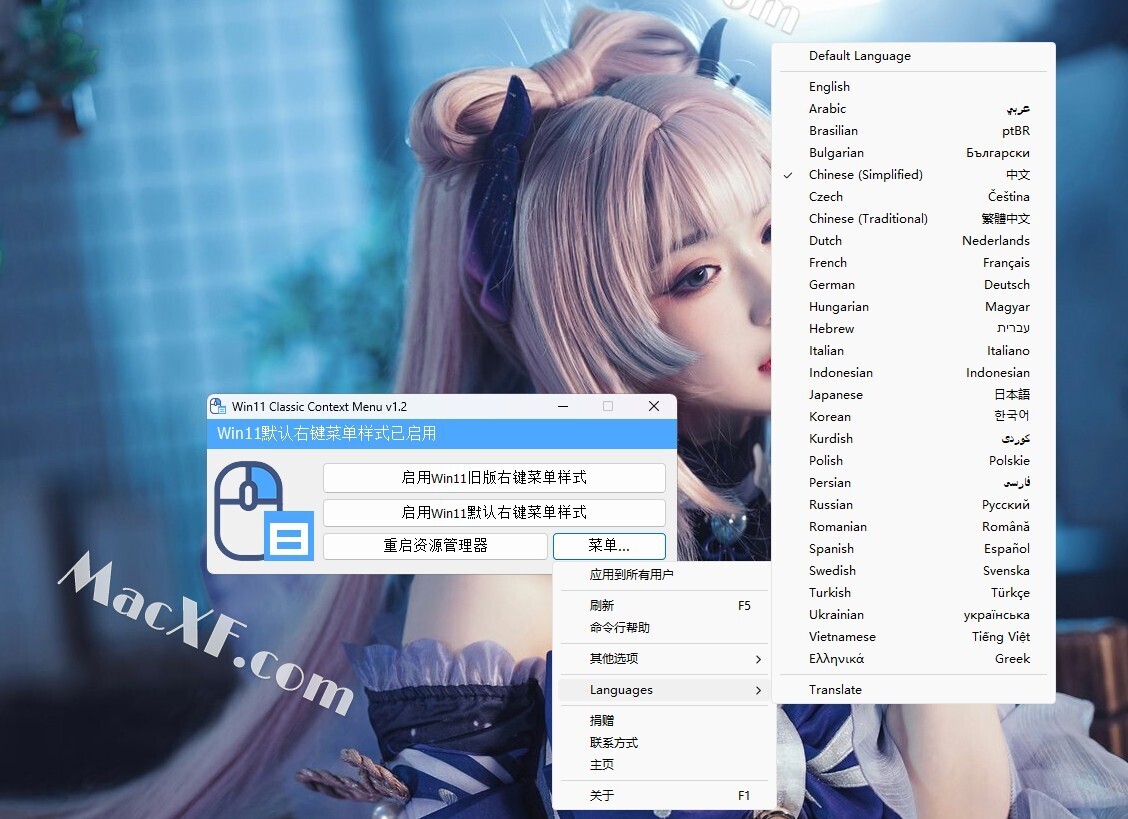Open 命令行帮助 menu item
Viewport: 1128px width, 819px height.
(619, 628)
